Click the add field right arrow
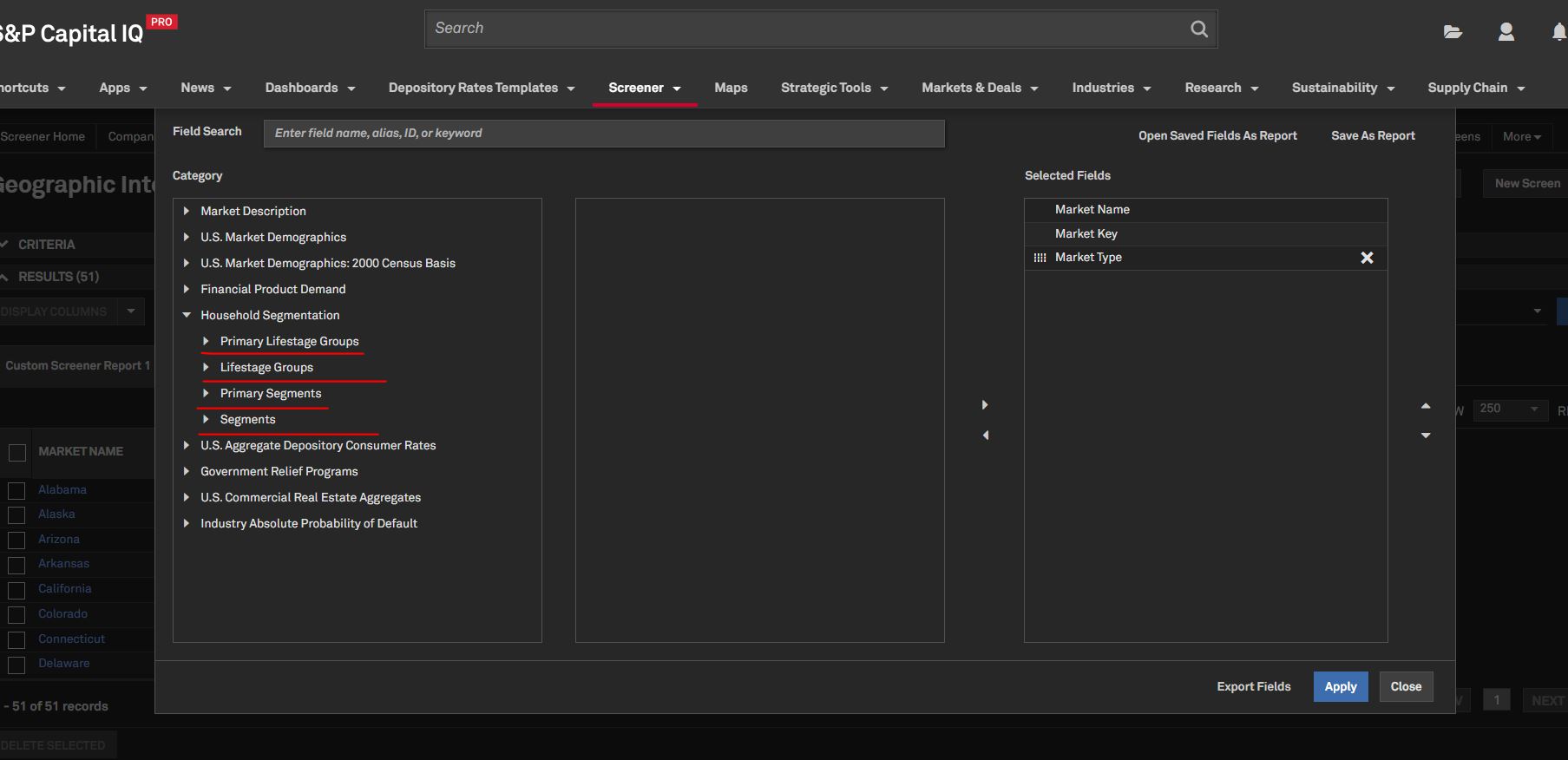 coord(985,405)
